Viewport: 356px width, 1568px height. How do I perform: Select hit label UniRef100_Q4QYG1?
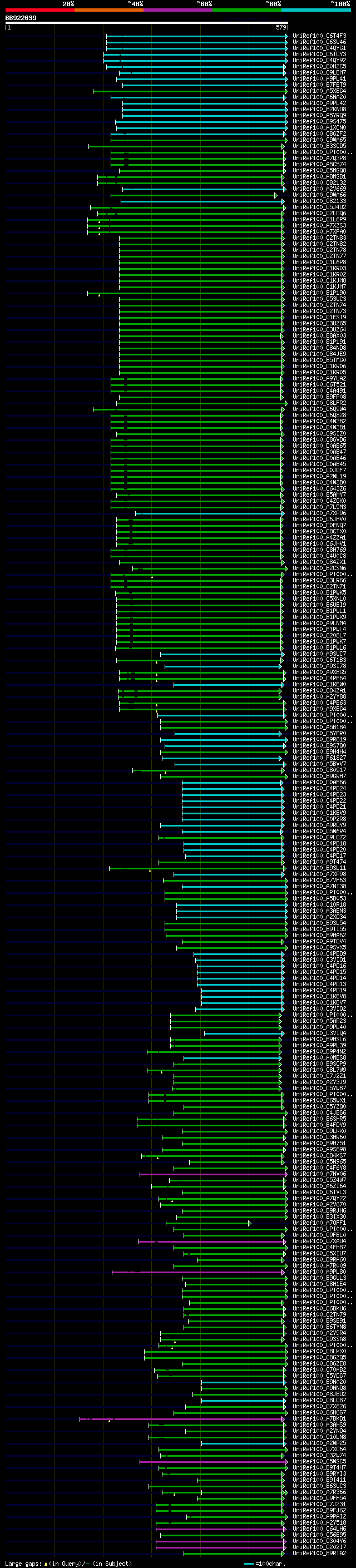click(319, 49)
